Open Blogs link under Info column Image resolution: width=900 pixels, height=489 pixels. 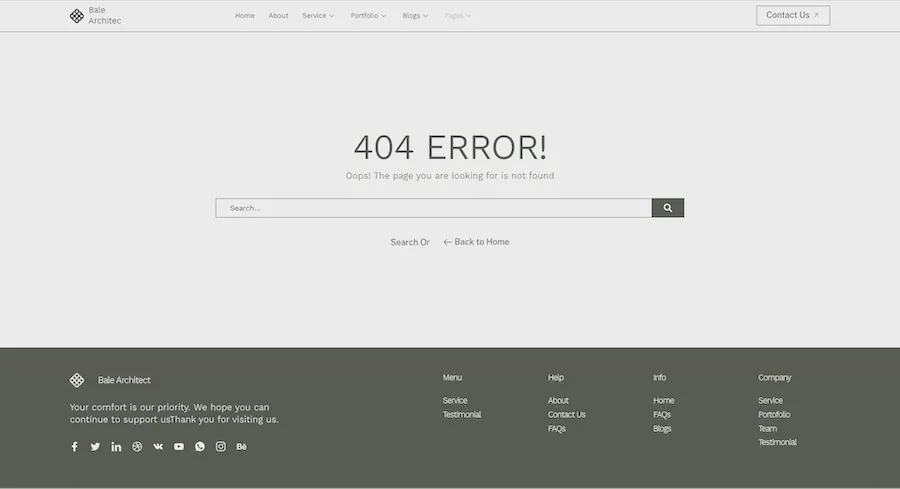coord(662,429)
